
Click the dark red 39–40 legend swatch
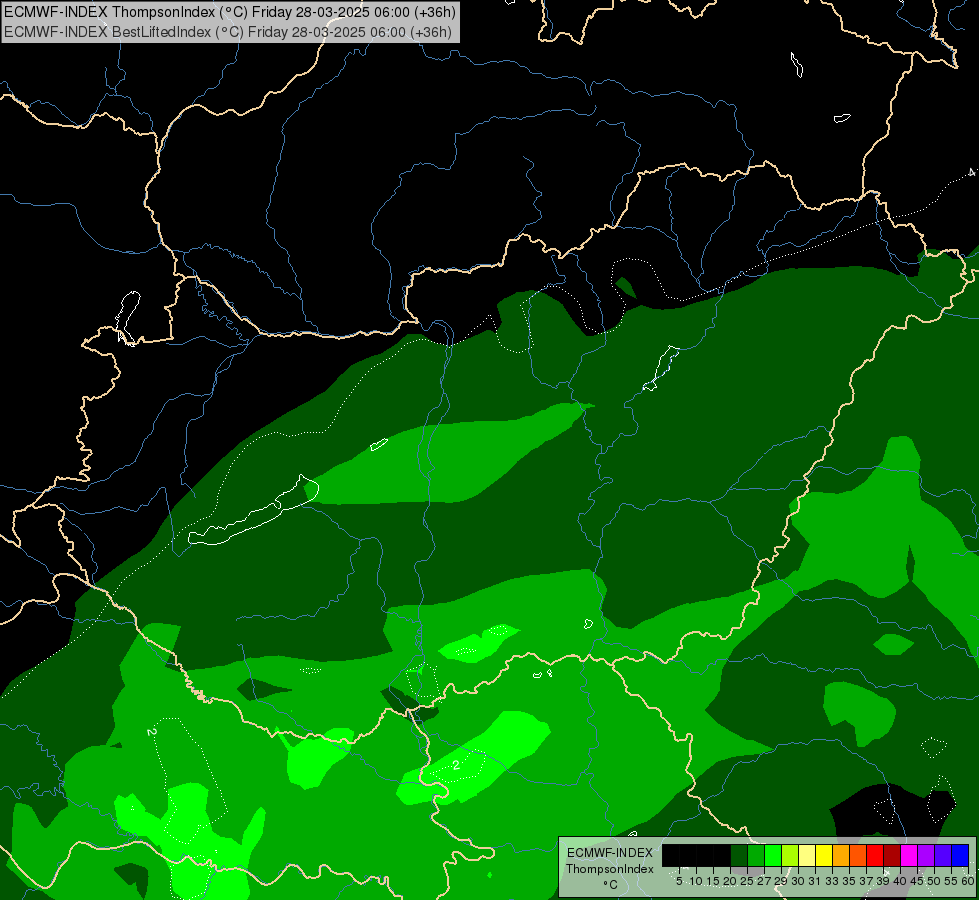(x=892, y=855)
